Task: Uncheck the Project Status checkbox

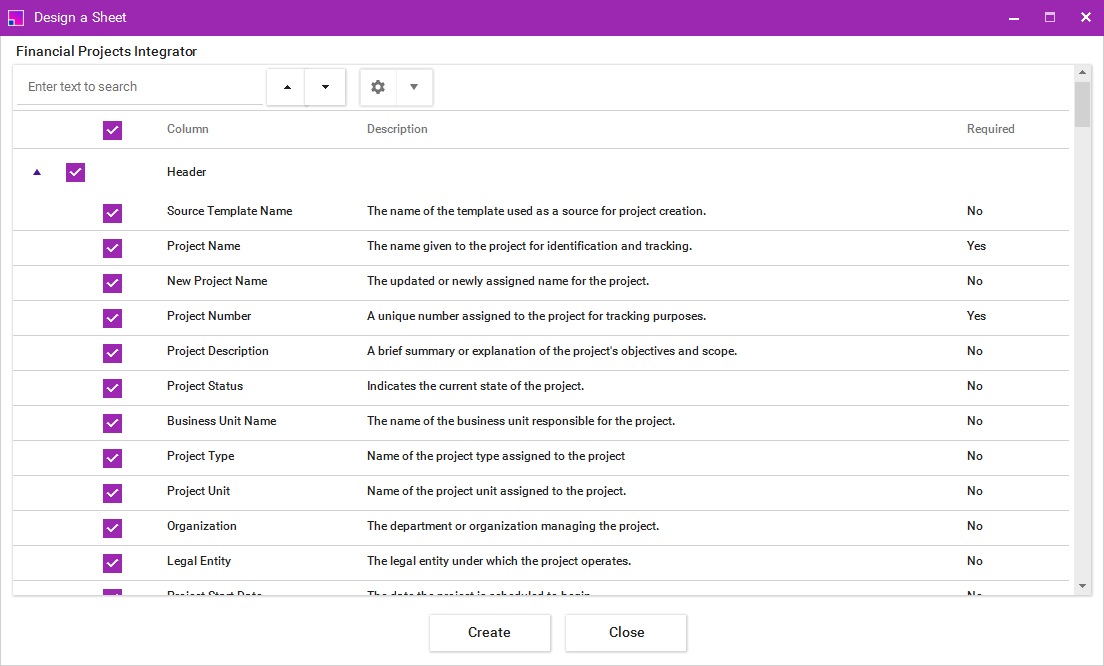Action: click(x=113, y=389)
